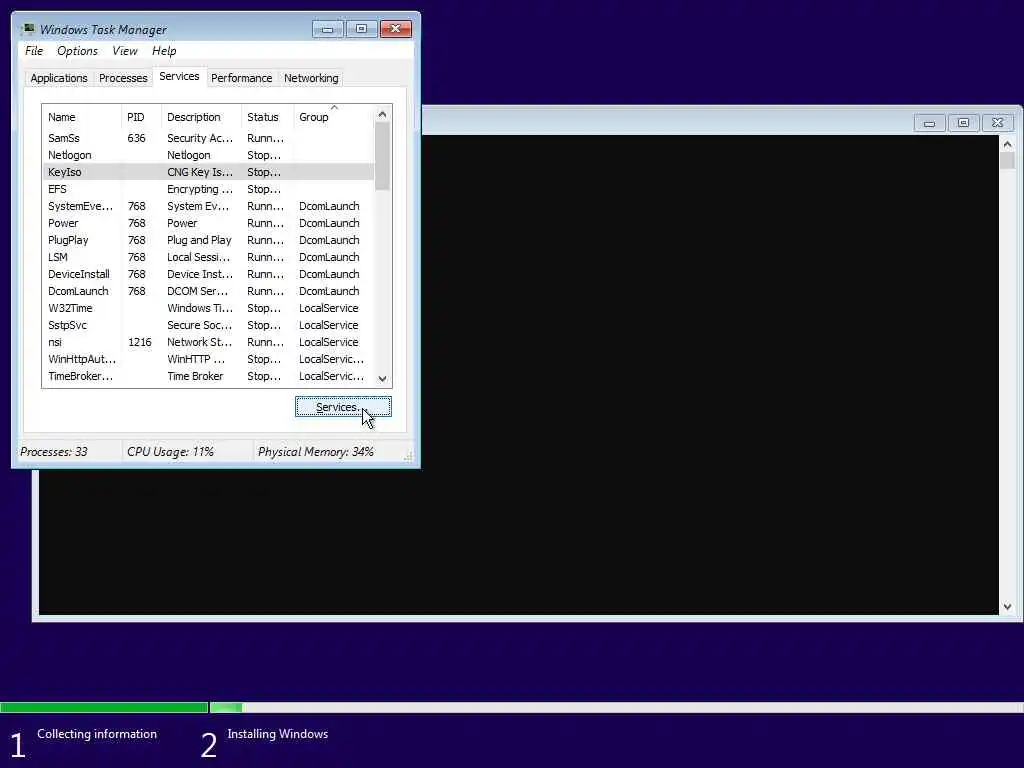Select the nsi service row

(x=208, y=342)
